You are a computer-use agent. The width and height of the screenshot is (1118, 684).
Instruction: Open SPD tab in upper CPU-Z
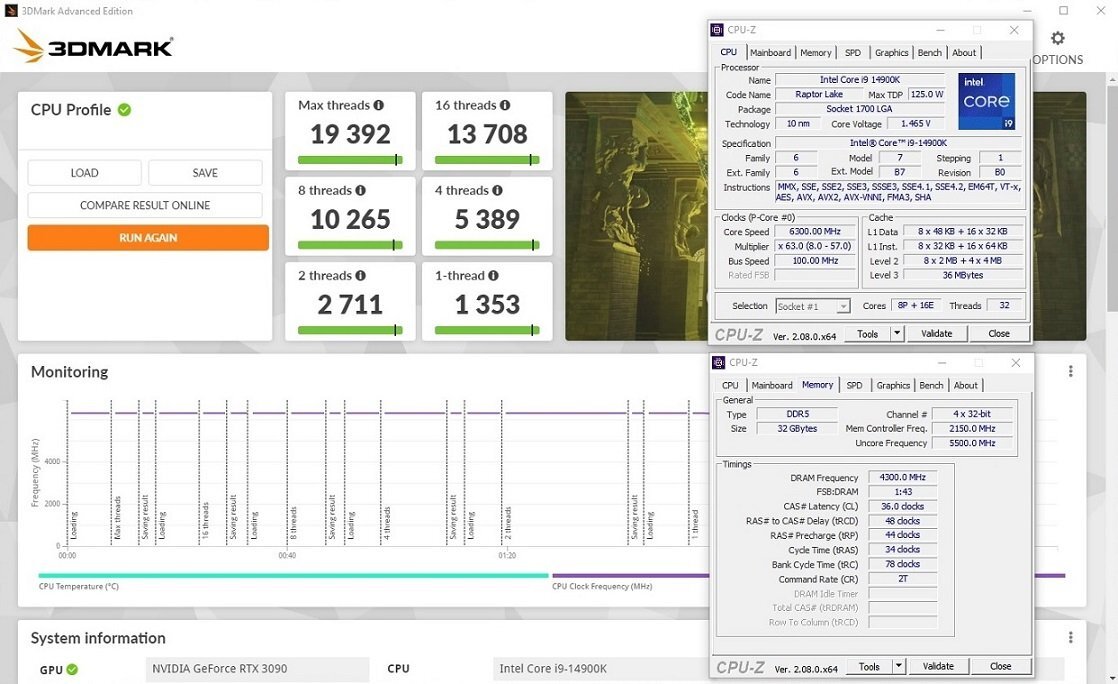(853, 53)
